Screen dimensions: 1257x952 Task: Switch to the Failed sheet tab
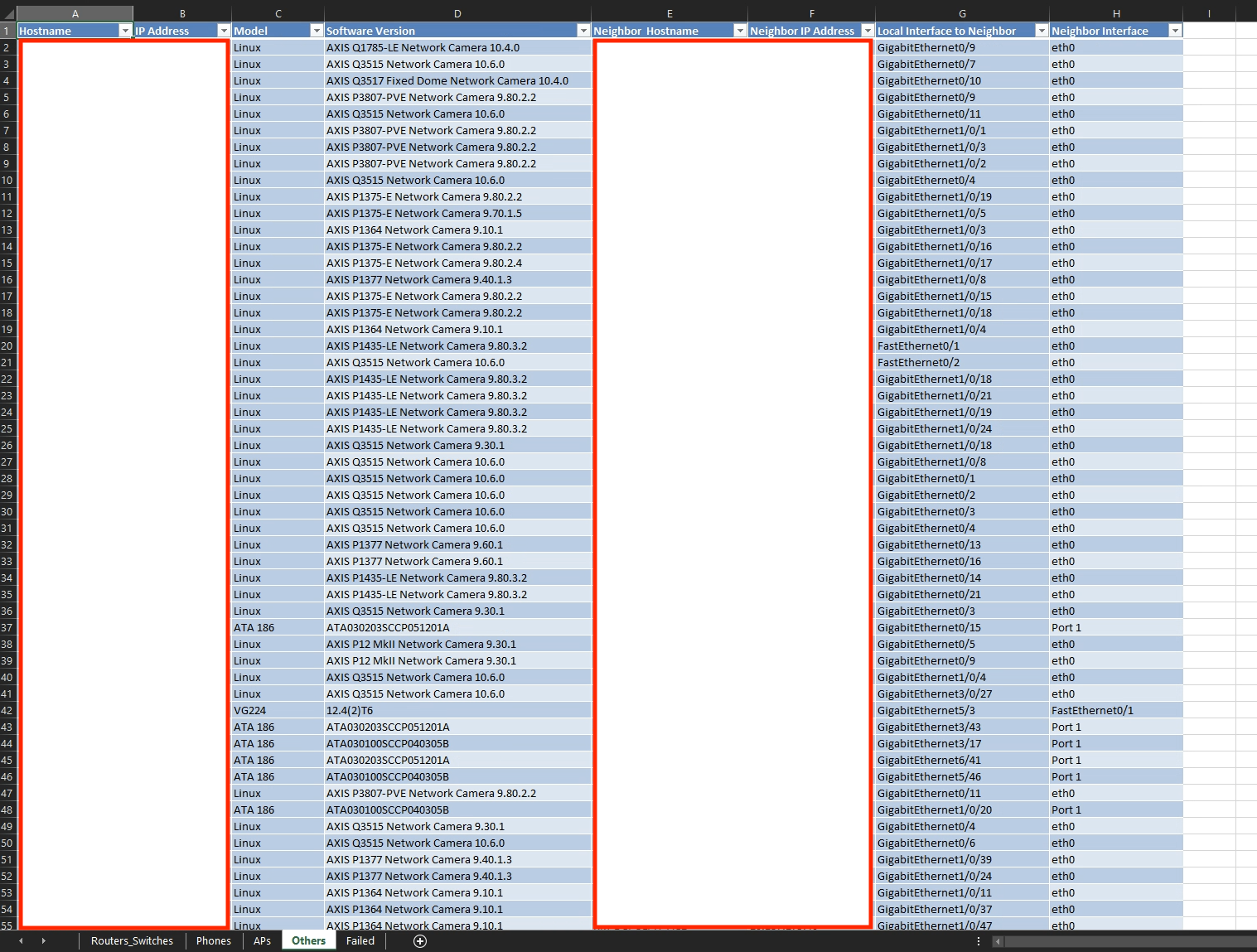click(x=360, y=940)
